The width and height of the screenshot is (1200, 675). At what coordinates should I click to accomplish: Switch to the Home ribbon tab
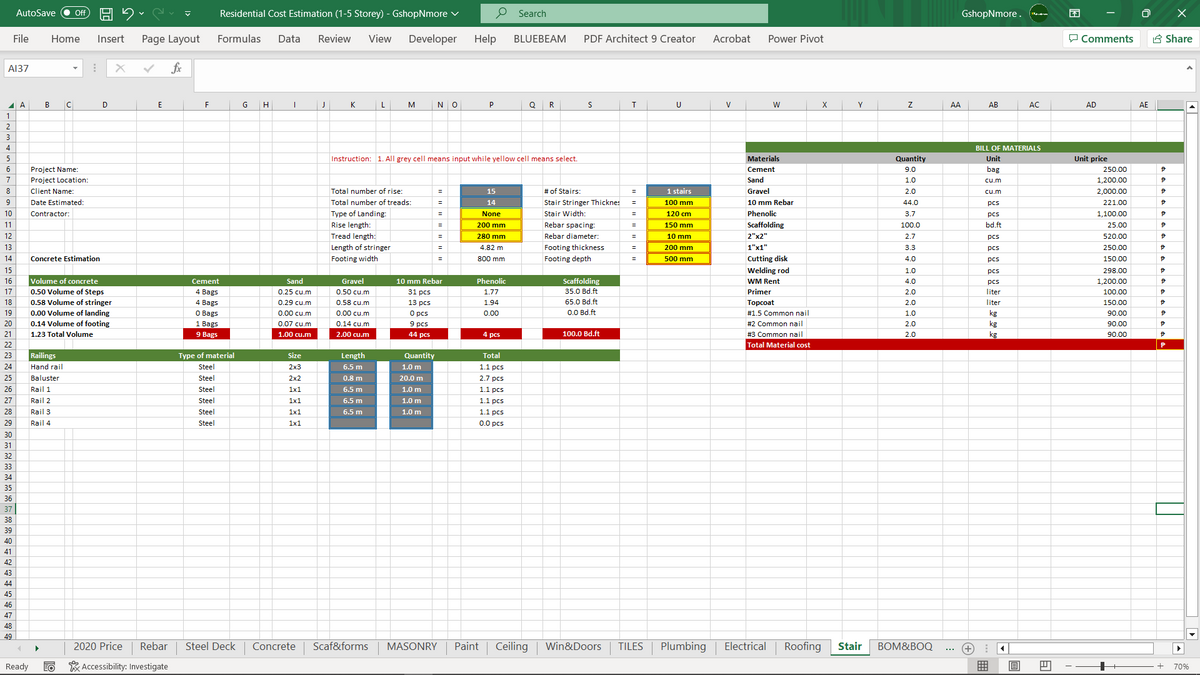65,39
